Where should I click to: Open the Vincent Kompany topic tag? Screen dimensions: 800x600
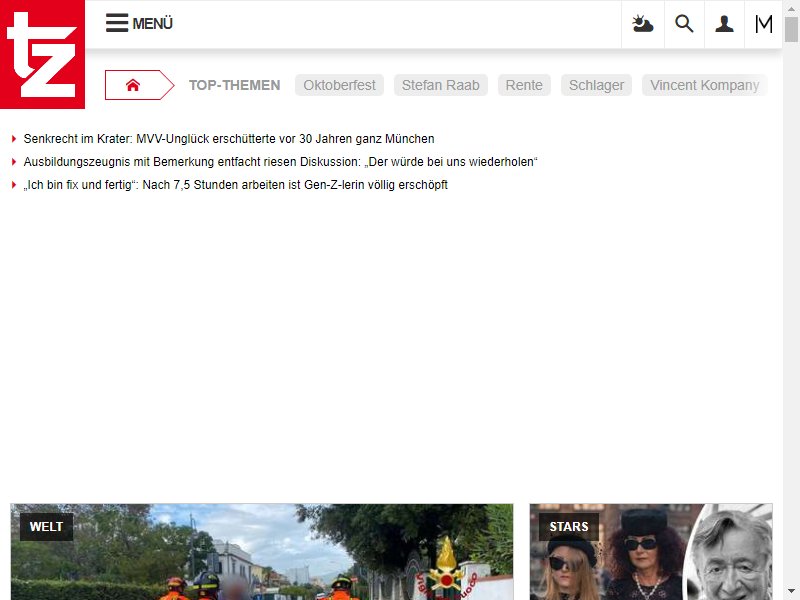[x=705, y=85]
